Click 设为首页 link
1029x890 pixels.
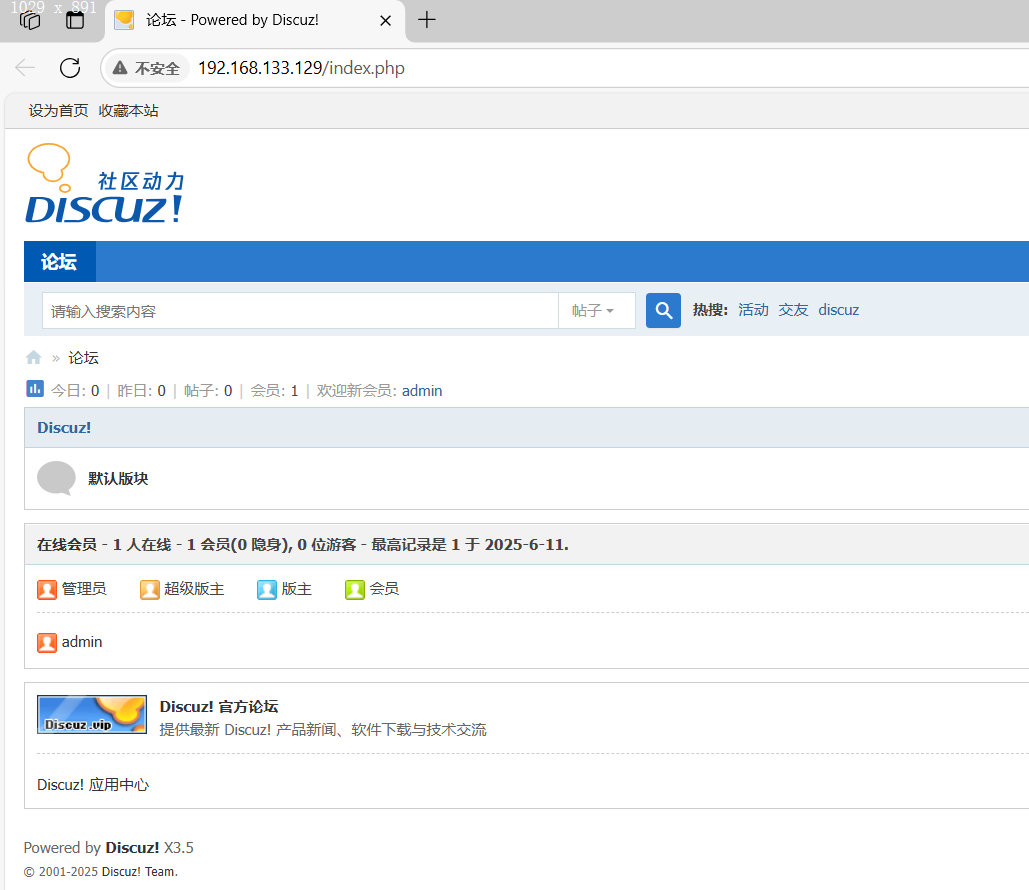[x=58, y=110]
